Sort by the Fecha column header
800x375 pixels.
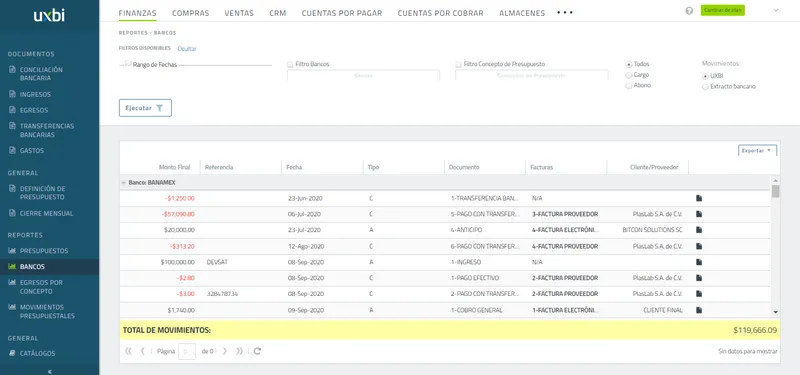(294, 167)
